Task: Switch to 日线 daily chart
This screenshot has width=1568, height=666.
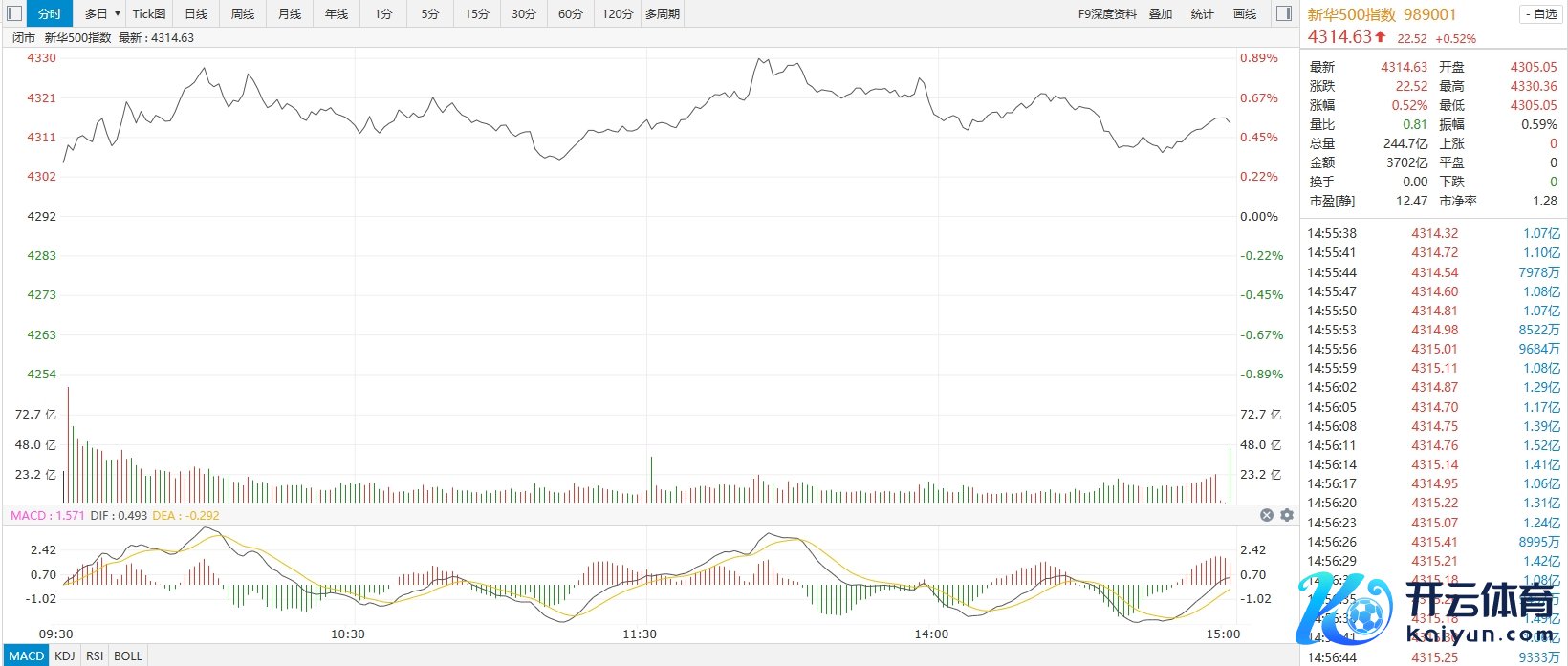Action: pos(196,13)
